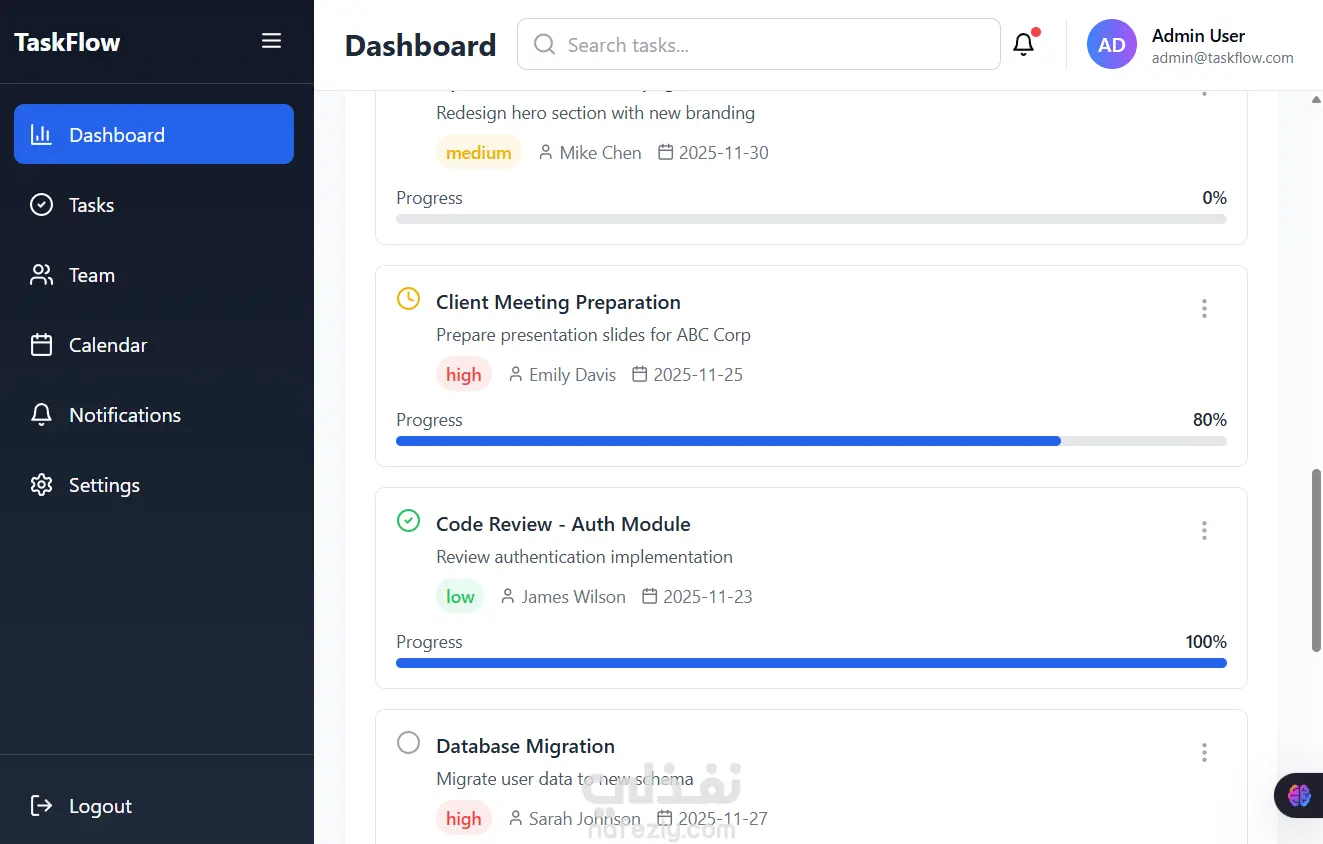The image size is (1323, 844).
Task: Click the Dashboard page heading
Action: (420, 46)
